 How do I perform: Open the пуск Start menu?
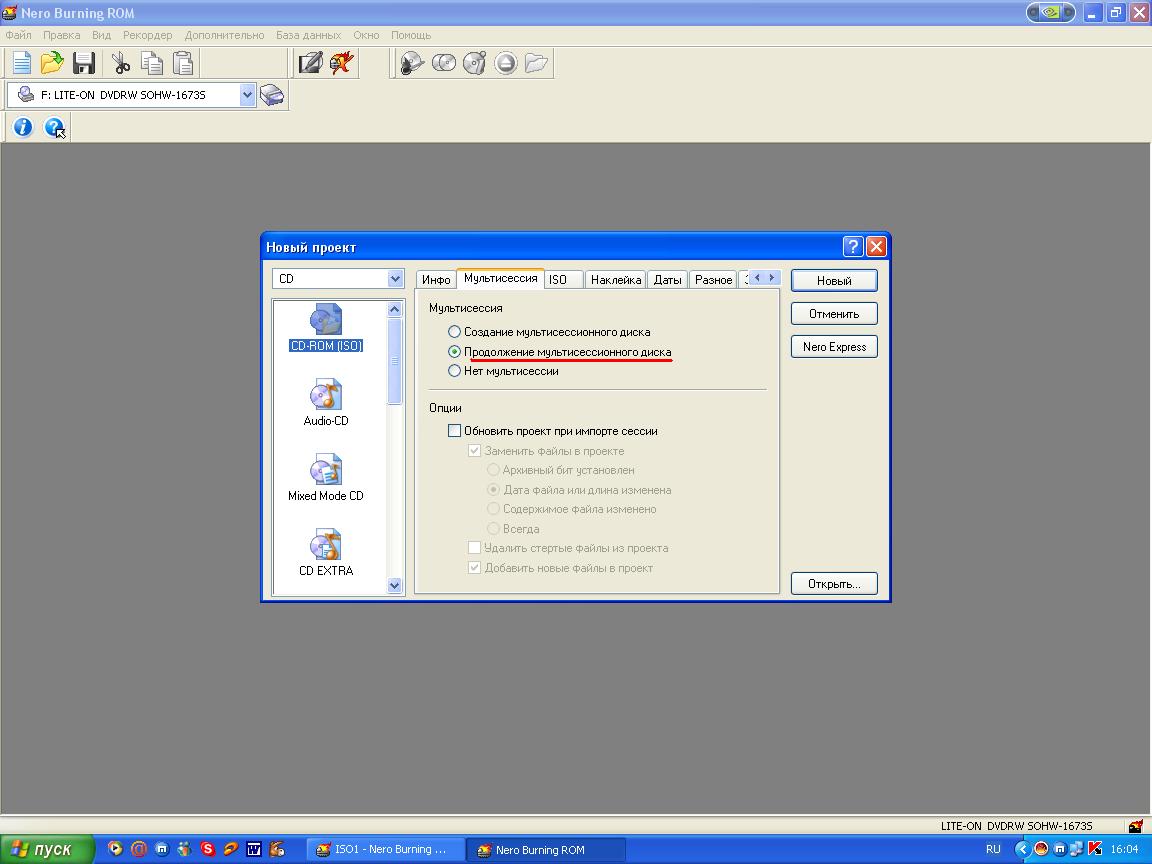tap(47, 849)
